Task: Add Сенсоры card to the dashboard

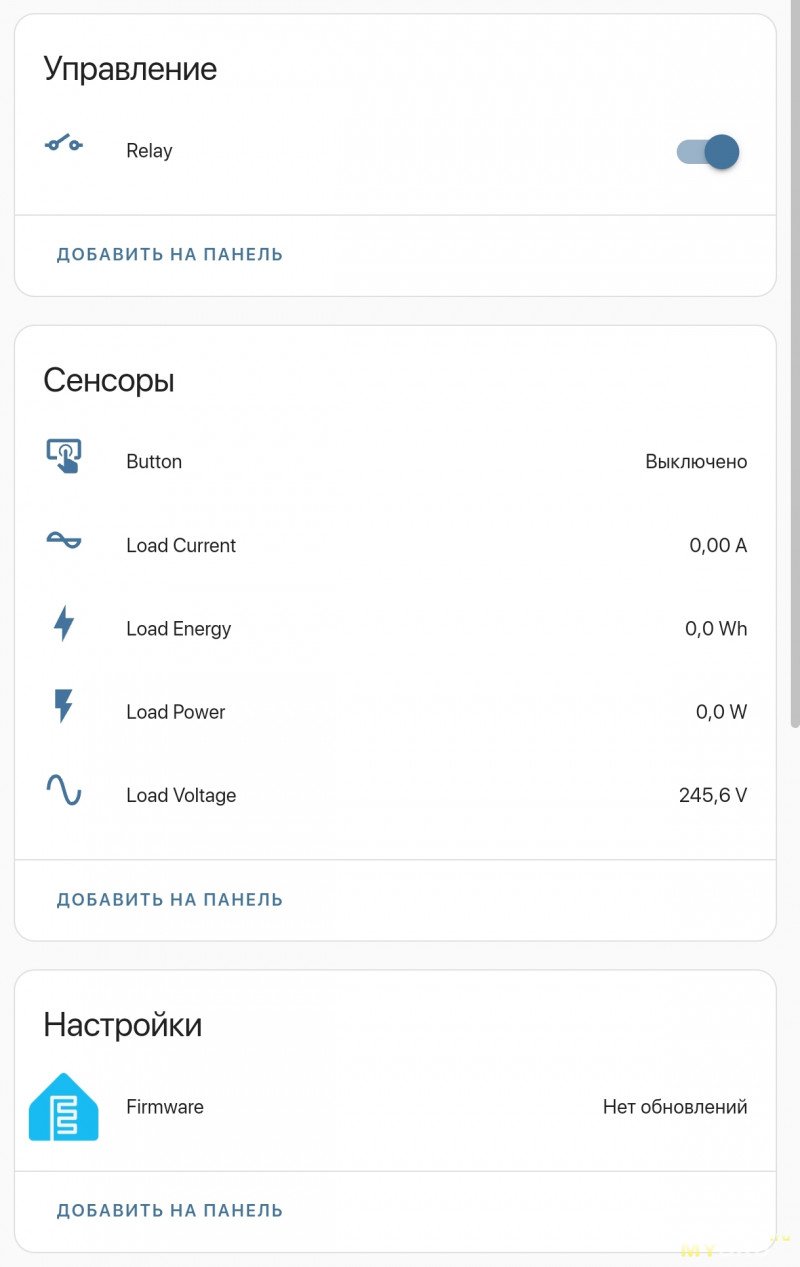Action: pos(170,900)
